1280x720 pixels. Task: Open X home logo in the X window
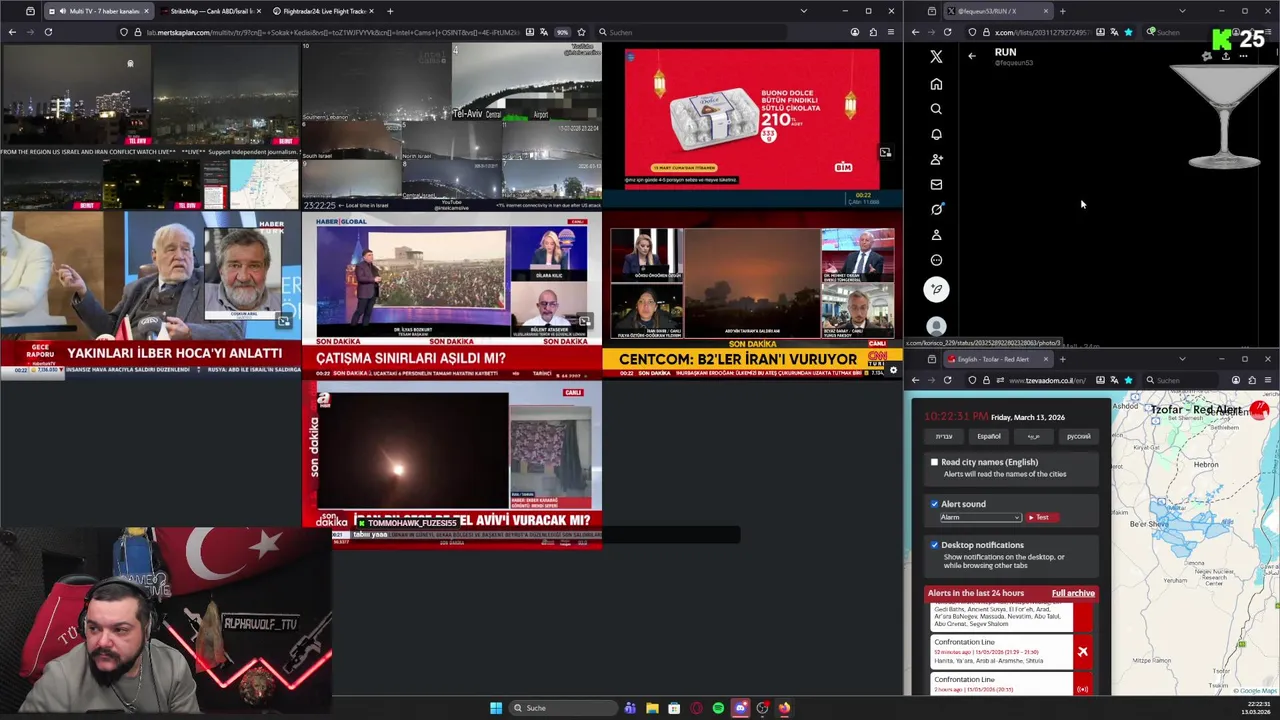pyautogui.click(x=936, y=57)
